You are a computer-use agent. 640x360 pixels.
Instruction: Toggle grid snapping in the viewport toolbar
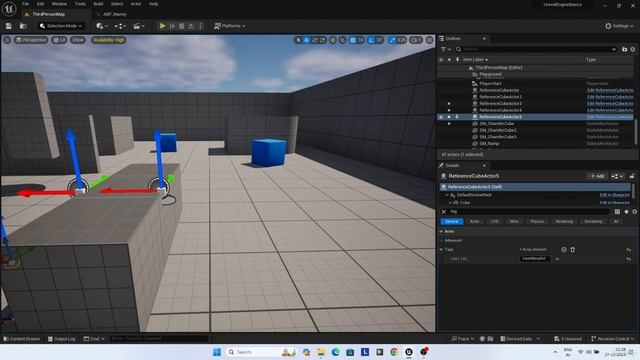[x=353, y=40]
